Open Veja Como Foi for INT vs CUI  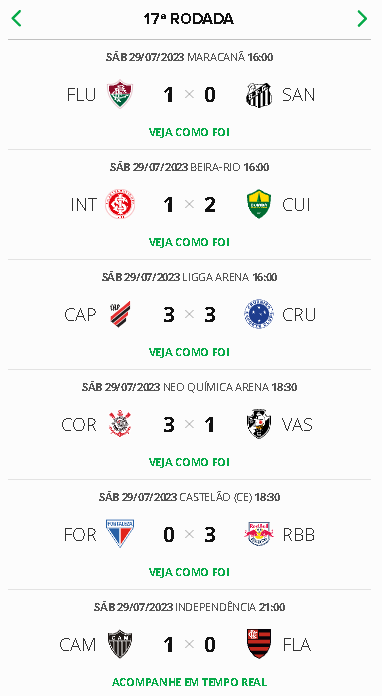point(189,242)
